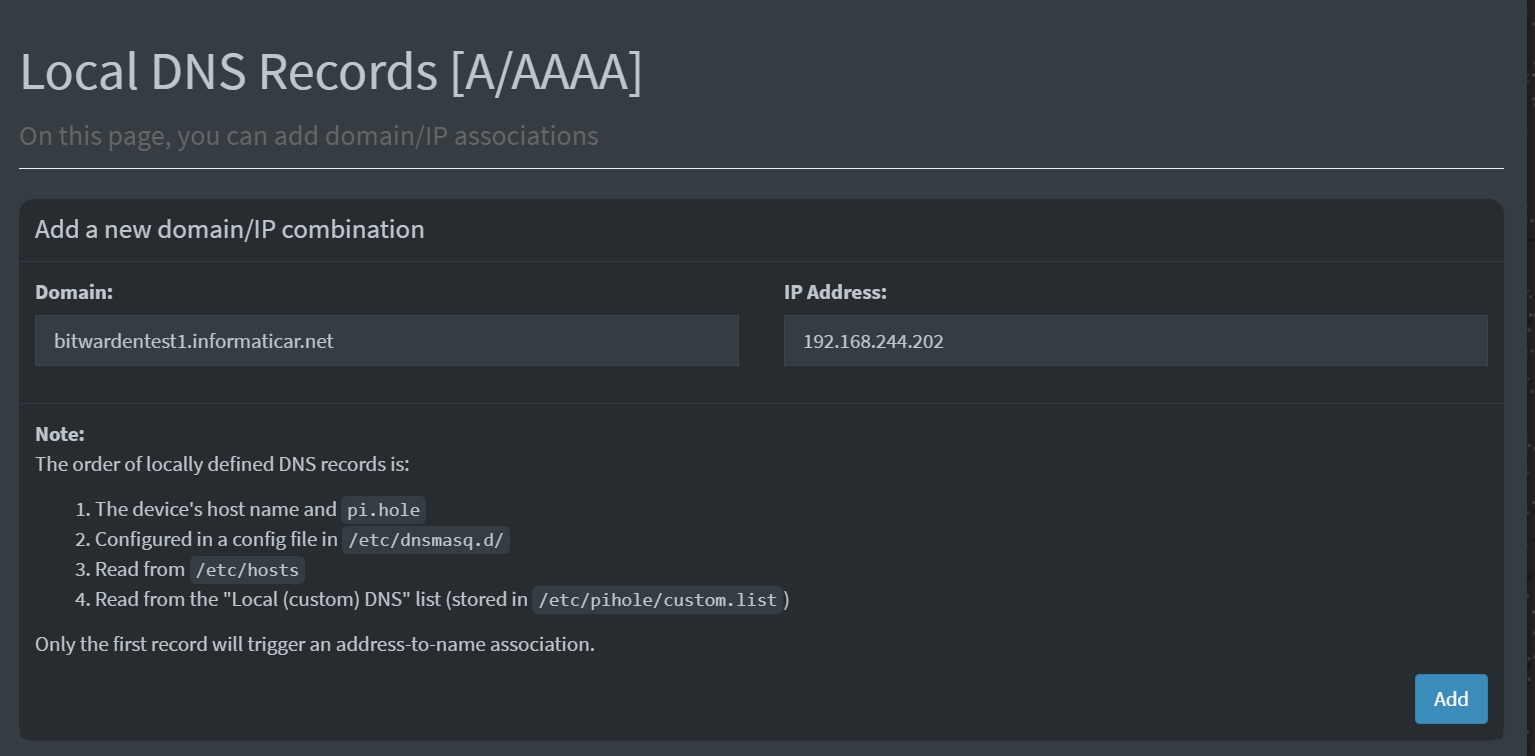Click the /etc/hosts code path

click(247, 570)
